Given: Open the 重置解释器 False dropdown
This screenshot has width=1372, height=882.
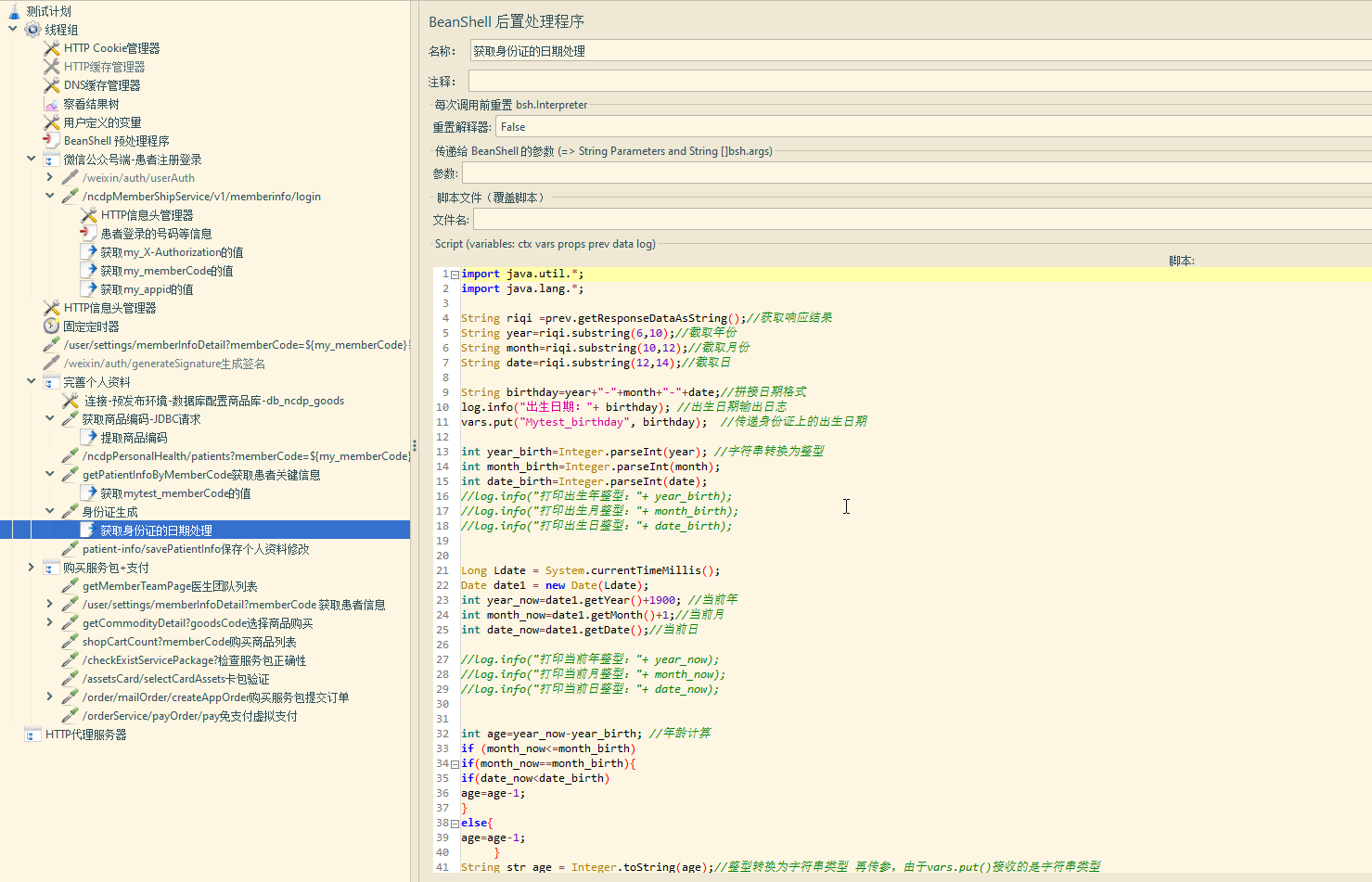Looking at the screenshot, I should 933,127.
